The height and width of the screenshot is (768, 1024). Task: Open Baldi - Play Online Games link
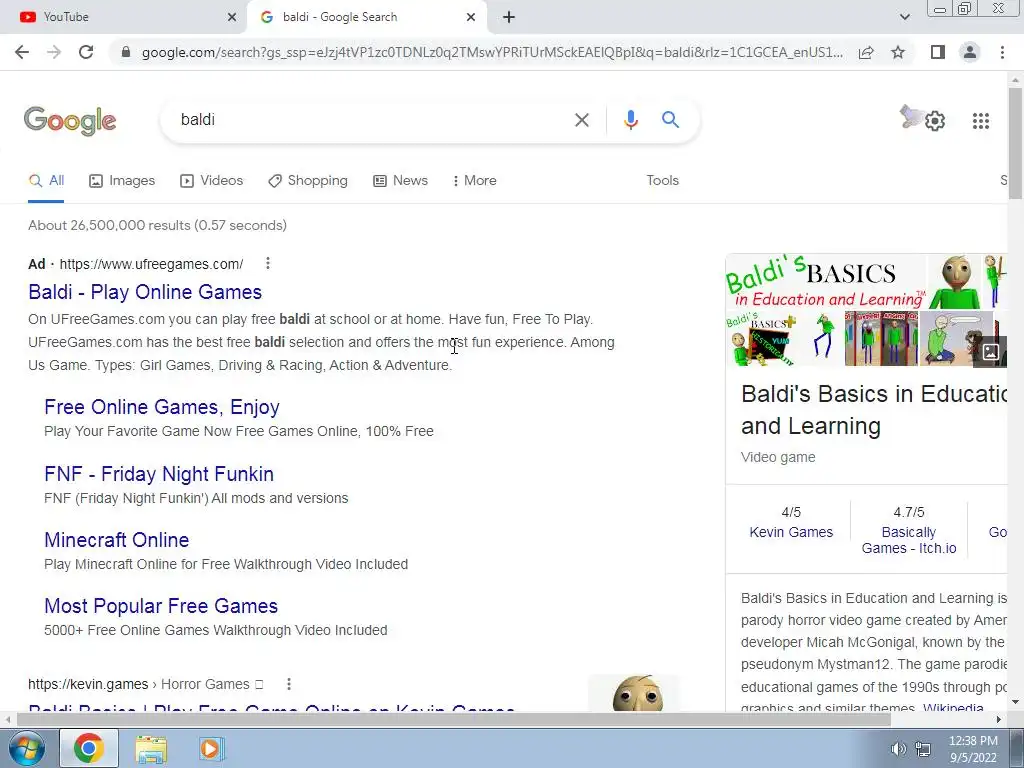(x=145, y=292)
